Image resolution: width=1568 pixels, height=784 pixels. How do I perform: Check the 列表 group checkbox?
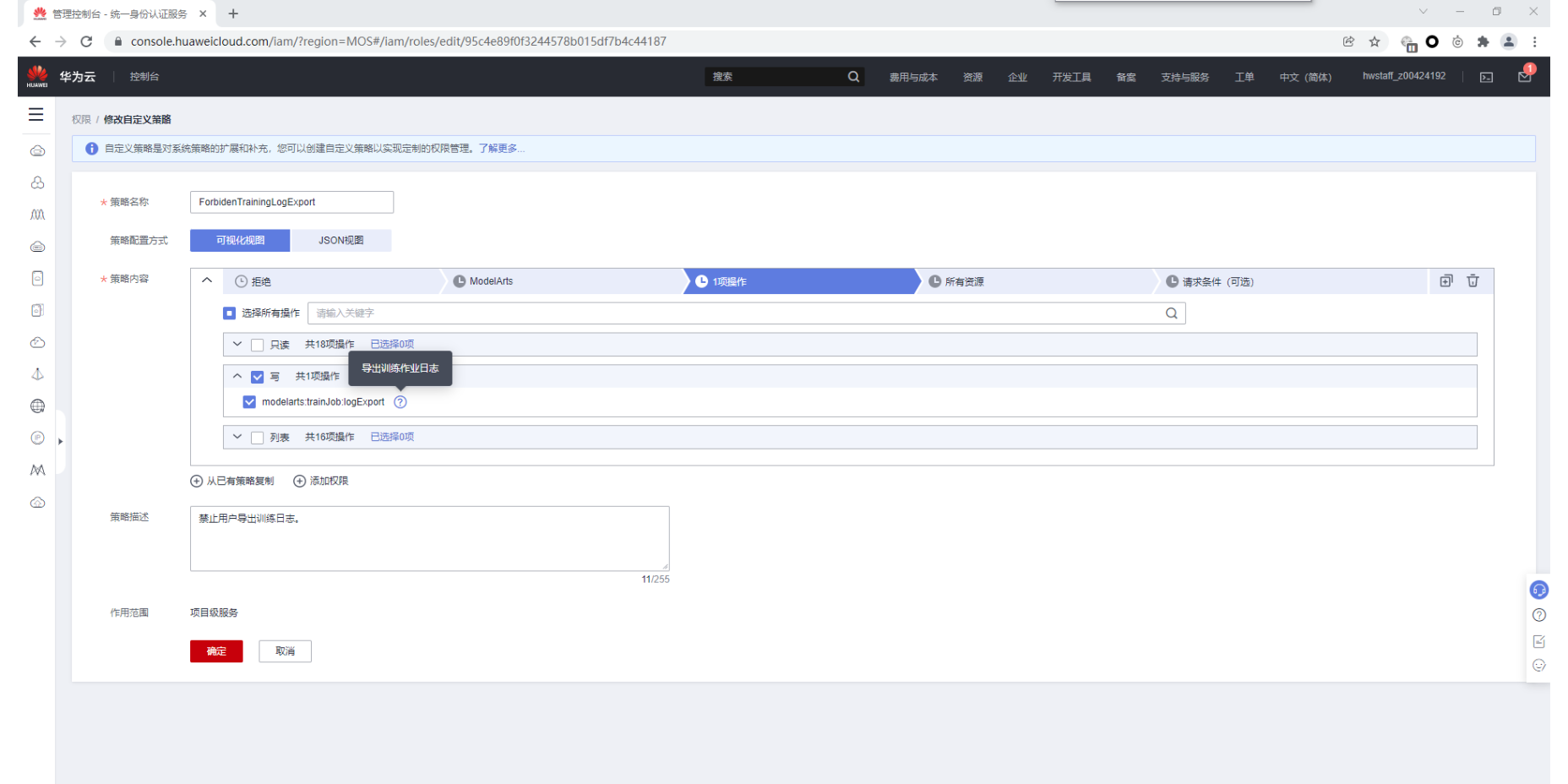coord(258,438)
